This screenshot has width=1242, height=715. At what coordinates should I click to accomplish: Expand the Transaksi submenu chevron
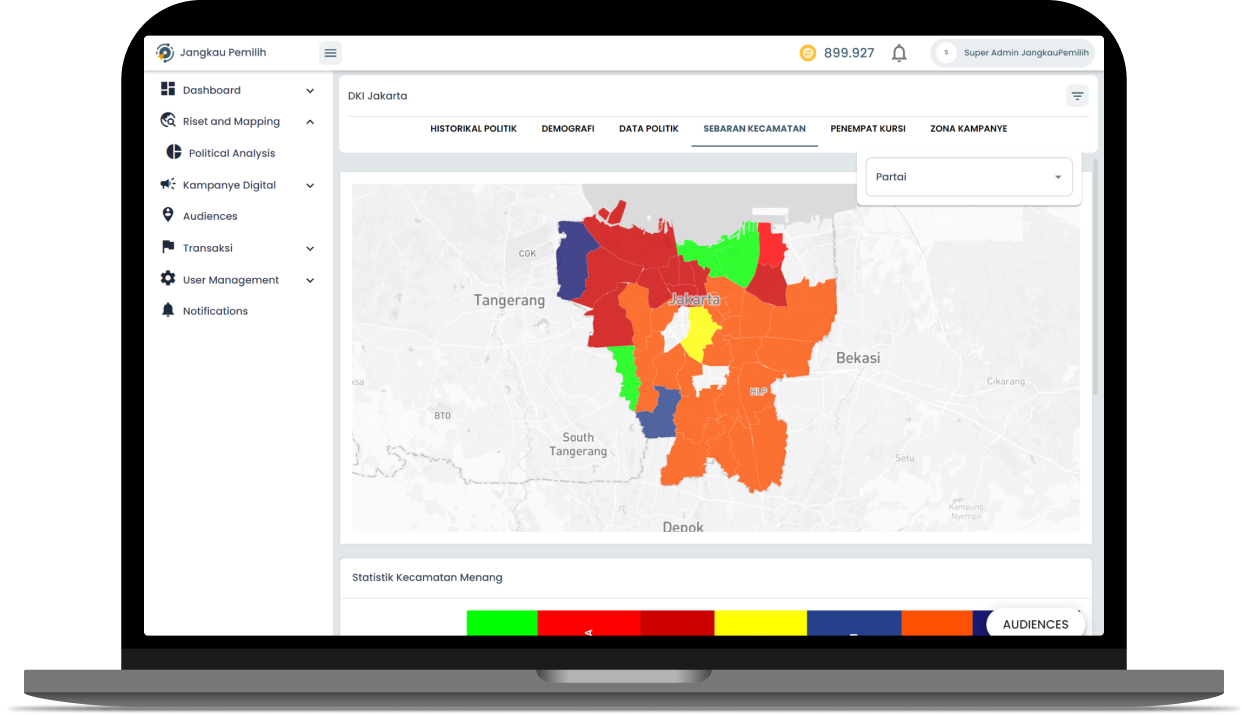[310, 248]
